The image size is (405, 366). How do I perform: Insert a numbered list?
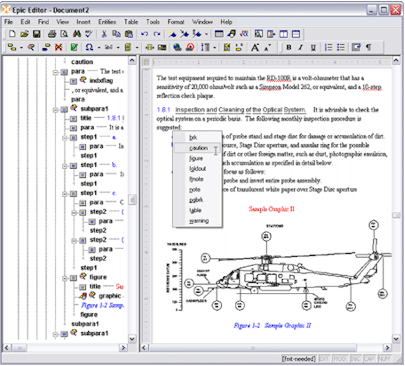click(x=328, y=47)
